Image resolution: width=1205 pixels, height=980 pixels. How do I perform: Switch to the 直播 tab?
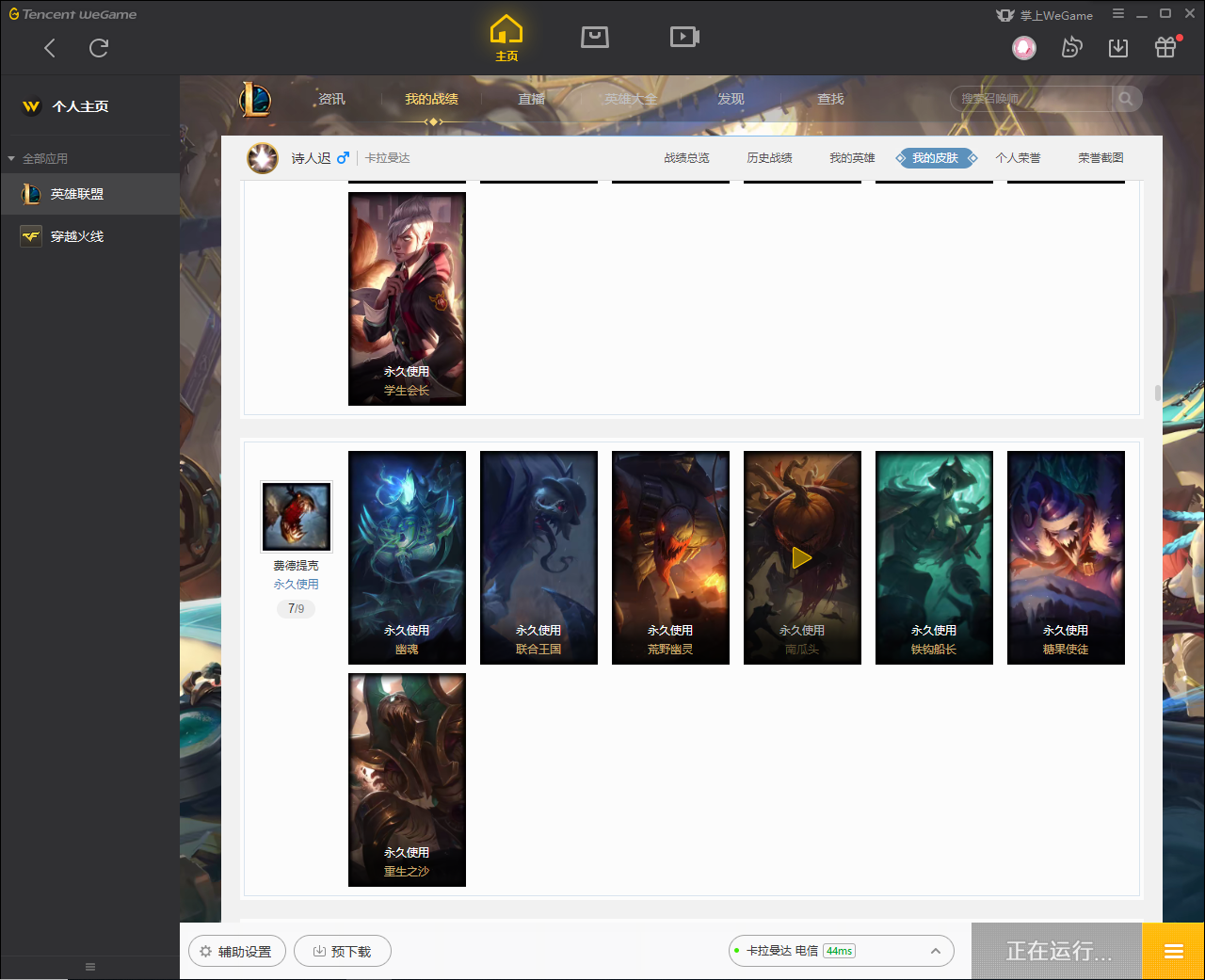tap(531, 99)
